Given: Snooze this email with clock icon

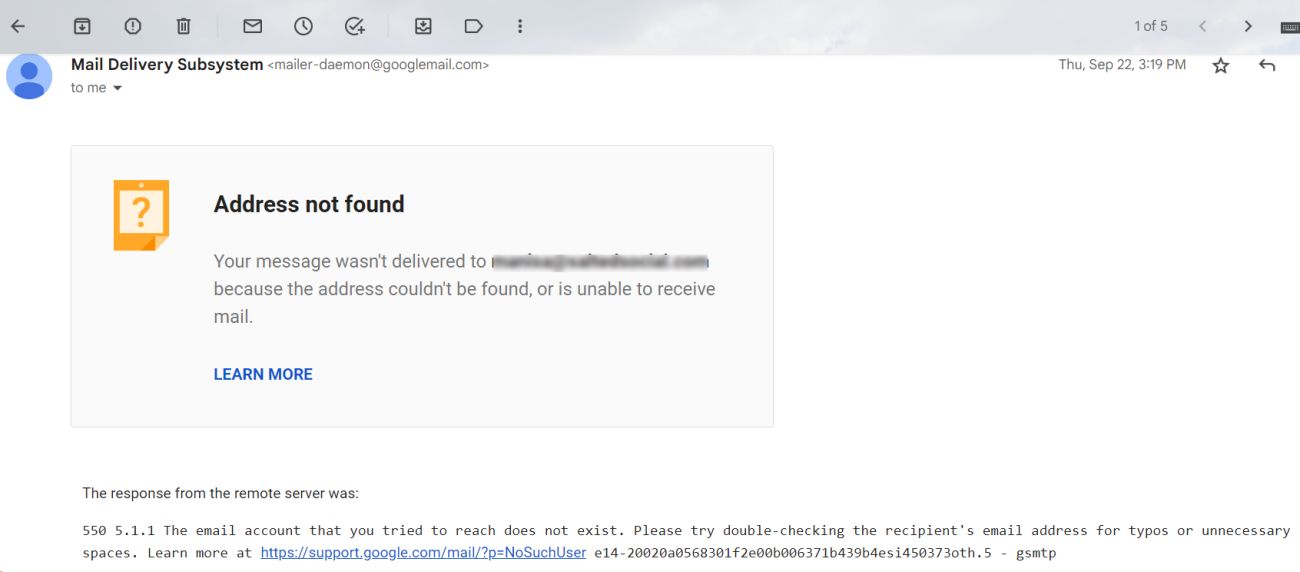Looking at the screenshot, I should click(303, 26).
